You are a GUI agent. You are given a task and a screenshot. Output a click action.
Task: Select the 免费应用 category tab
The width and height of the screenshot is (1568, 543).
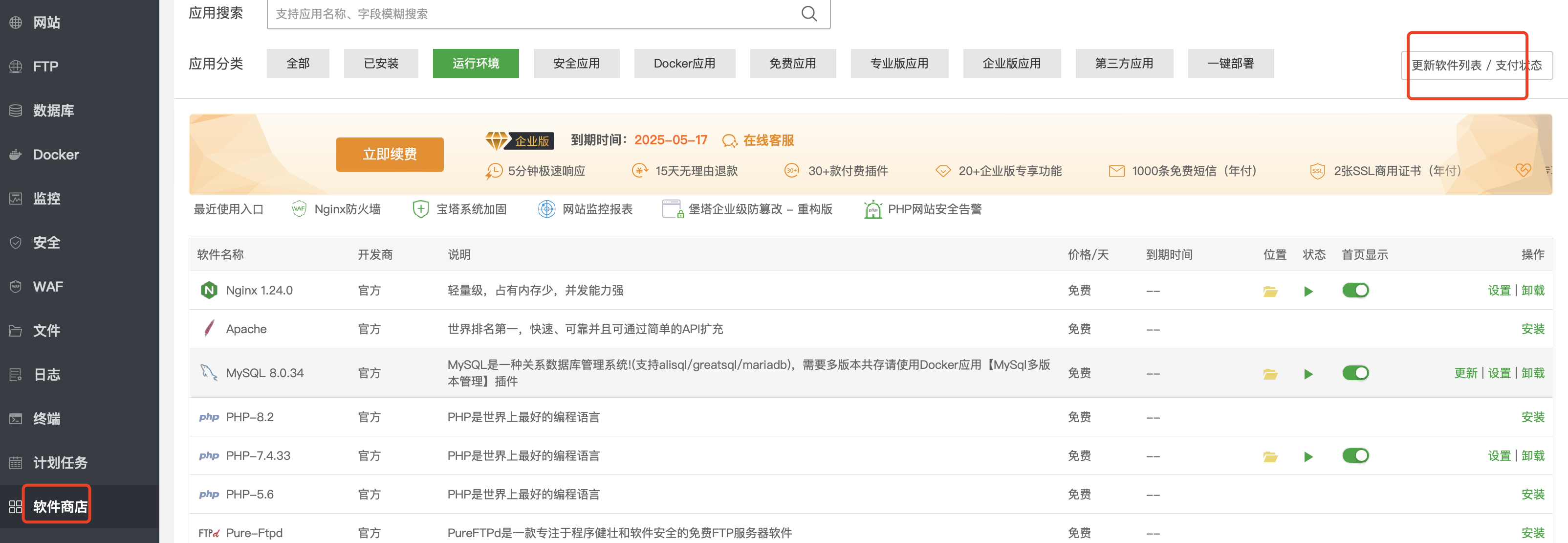click(792, 64)
